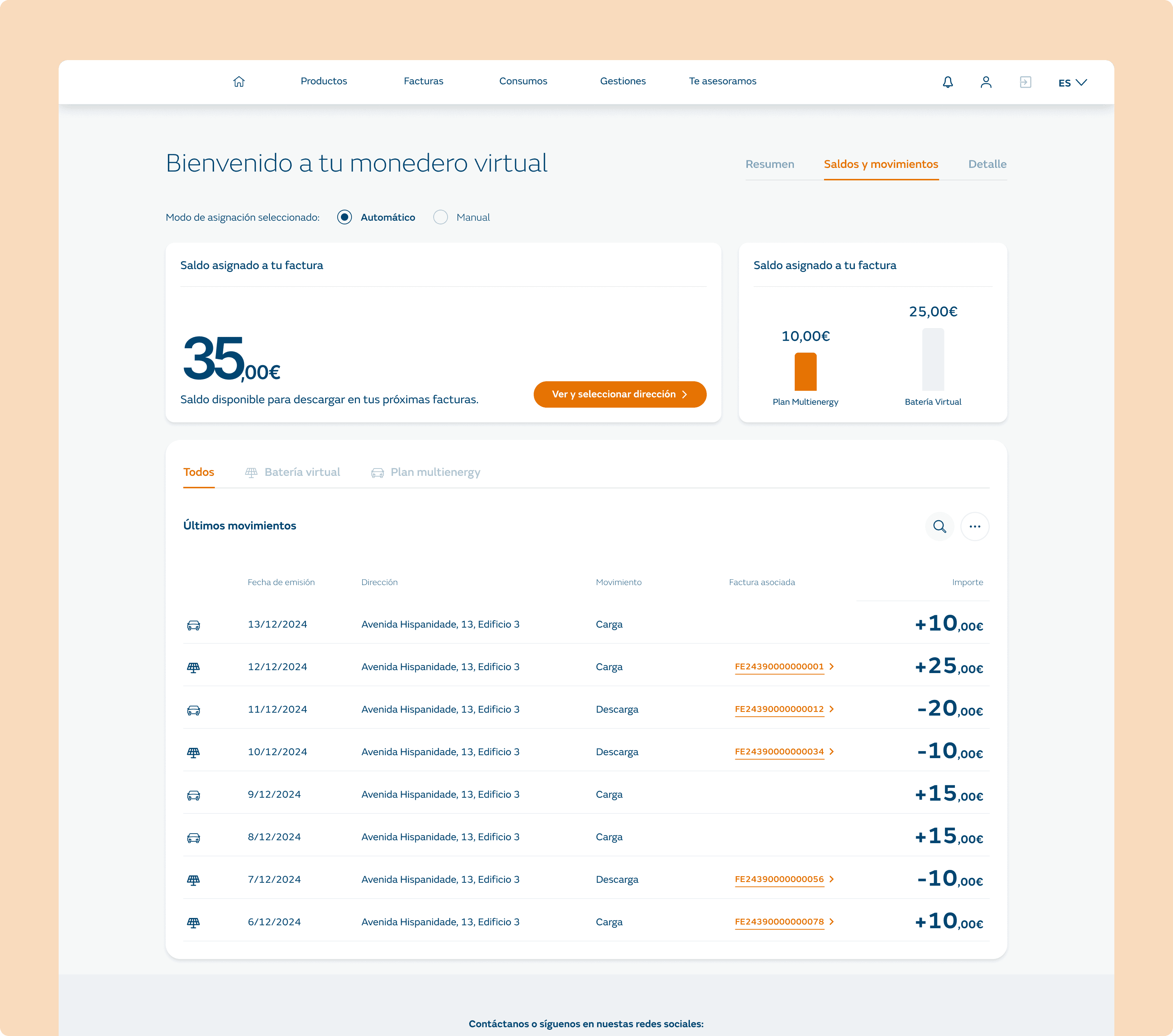
Task: Click the Importe column header
Action: (x=967, y=583)
